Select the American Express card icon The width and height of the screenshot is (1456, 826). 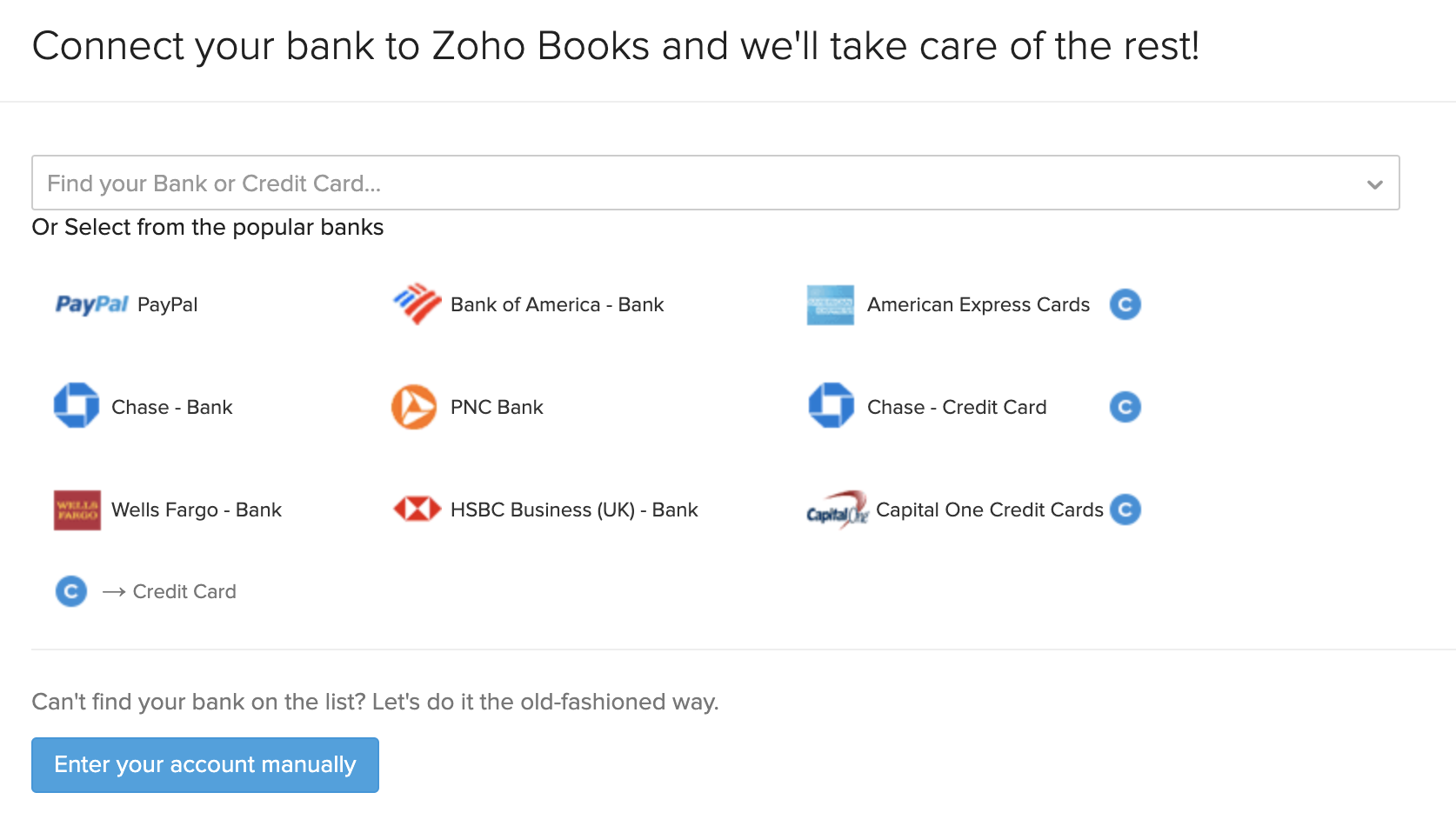point(830,304)
